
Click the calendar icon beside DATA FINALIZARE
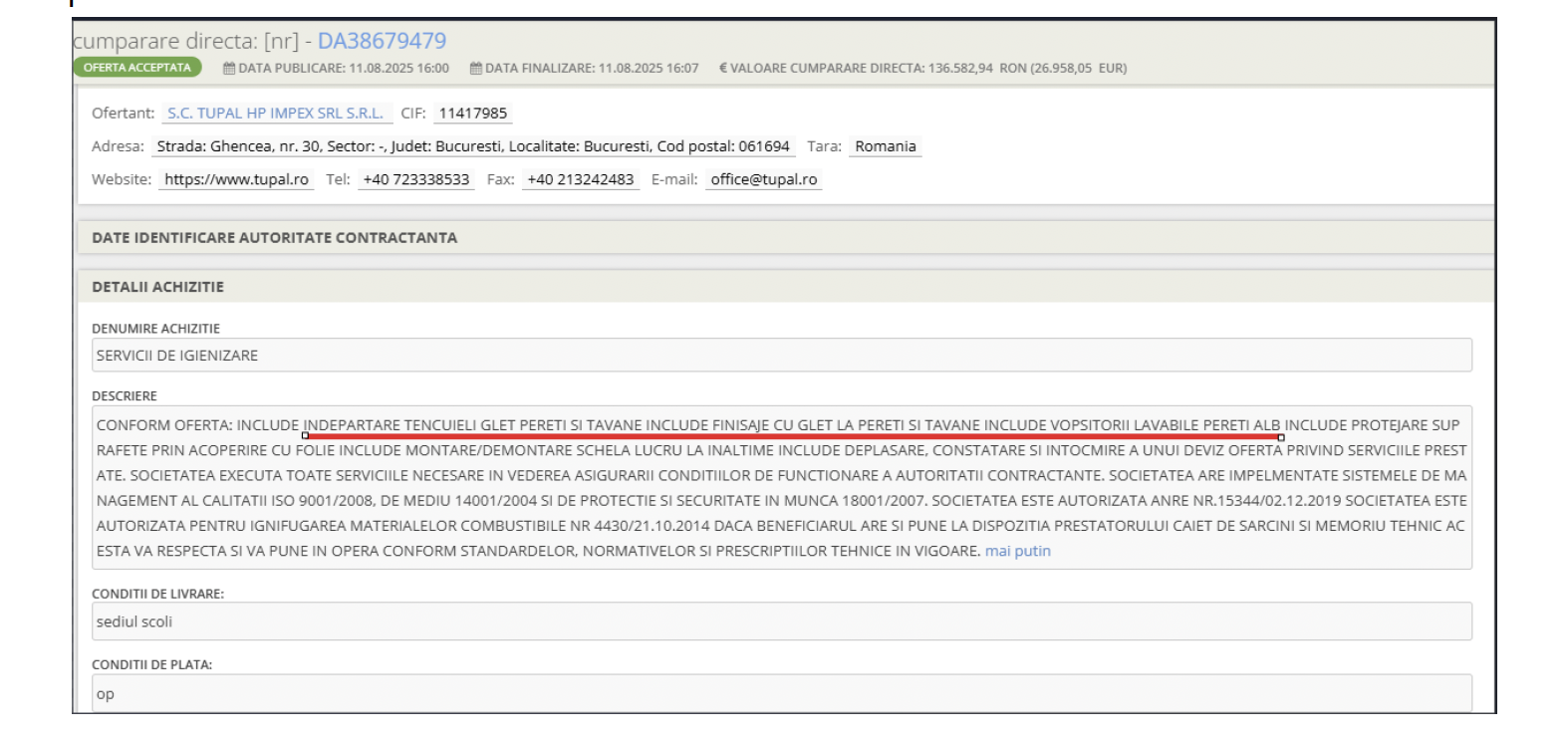(476, 69)
